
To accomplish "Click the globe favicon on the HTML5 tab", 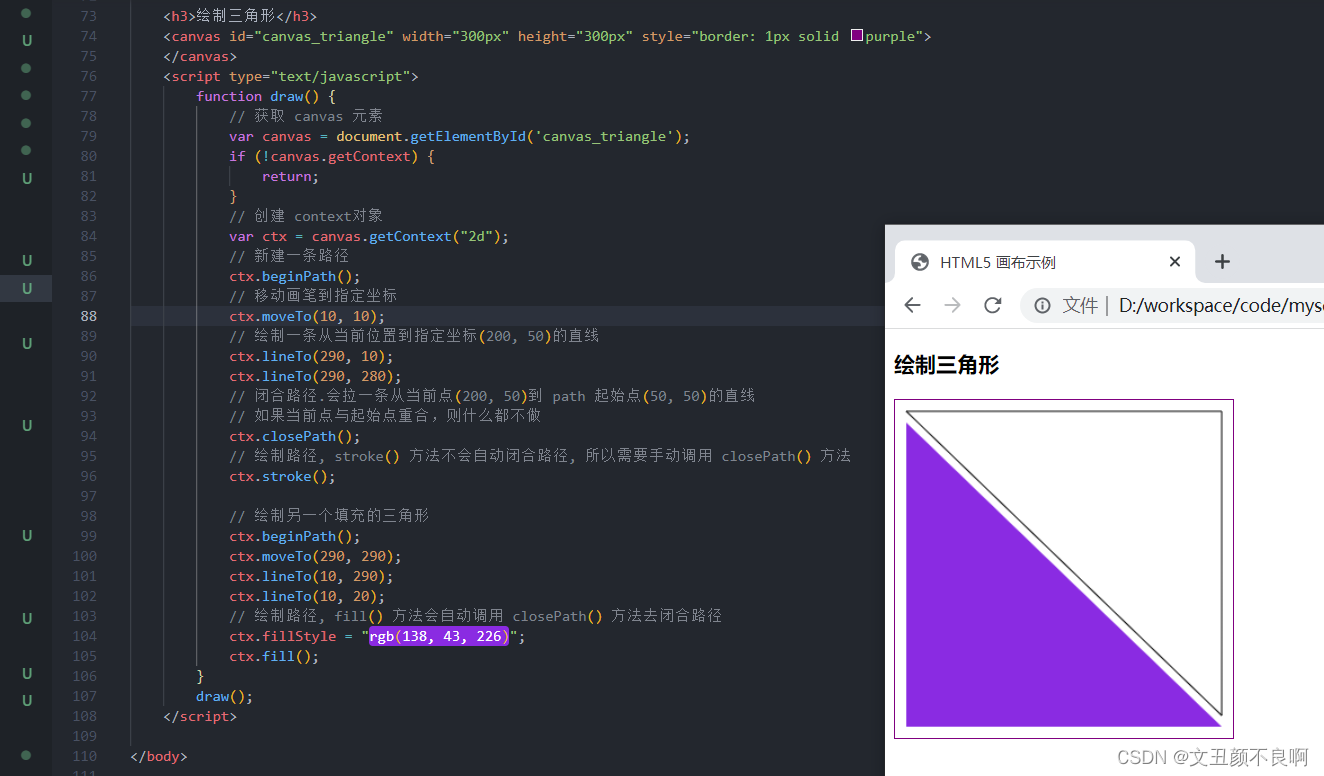I will pyautogui.click(x=919, y=261).
